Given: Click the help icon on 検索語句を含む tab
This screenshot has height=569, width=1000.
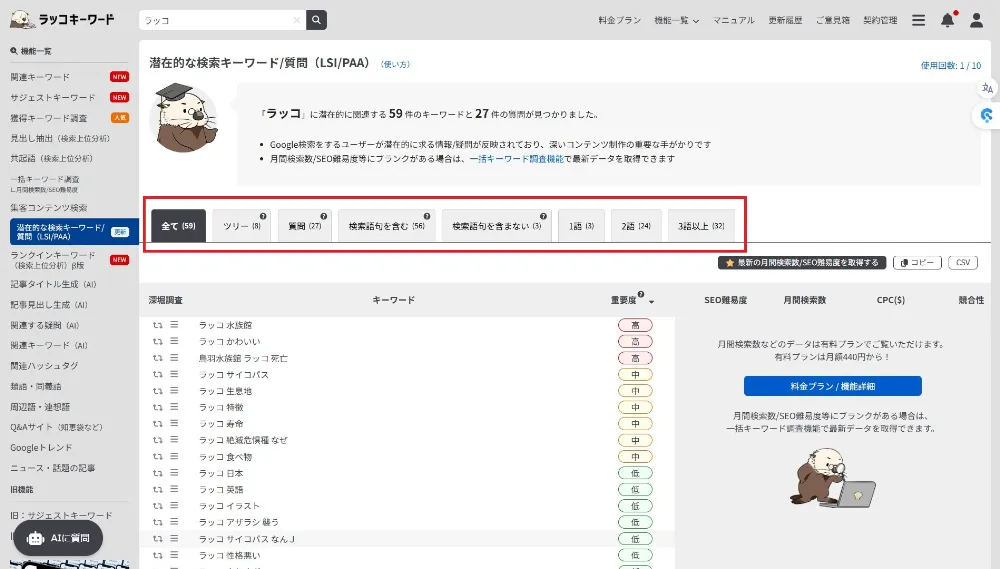Looking at the screenshot, I should (427, 216).
